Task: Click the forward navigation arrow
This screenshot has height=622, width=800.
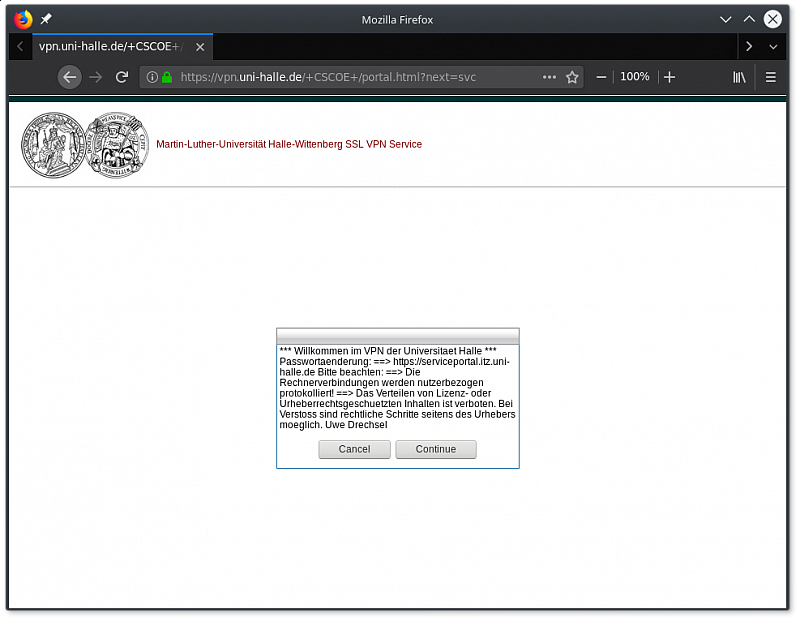Action: 95,77
